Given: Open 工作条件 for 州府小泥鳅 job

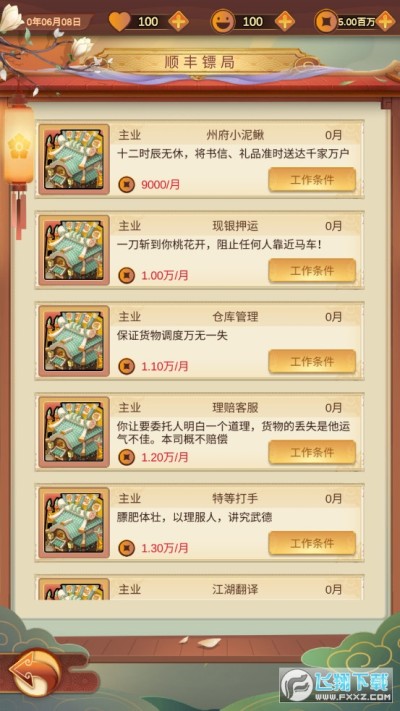Looking at the screenshot, I should [312, 180].
